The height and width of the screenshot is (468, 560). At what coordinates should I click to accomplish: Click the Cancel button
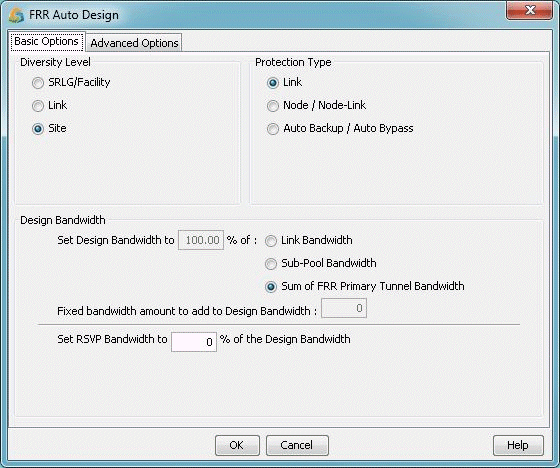point(297,445)
